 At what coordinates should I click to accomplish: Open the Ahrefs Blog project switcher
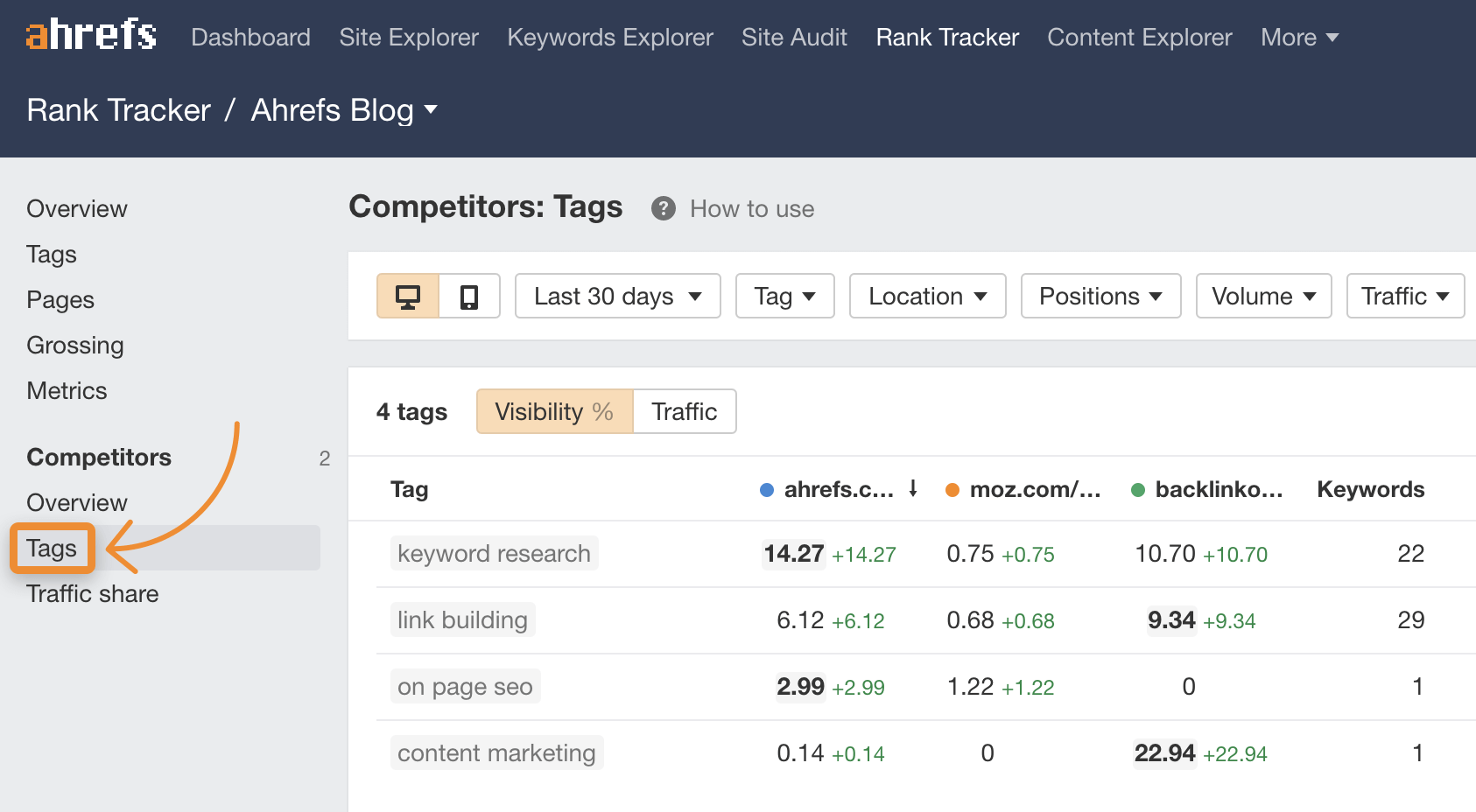tap(344, 110)
